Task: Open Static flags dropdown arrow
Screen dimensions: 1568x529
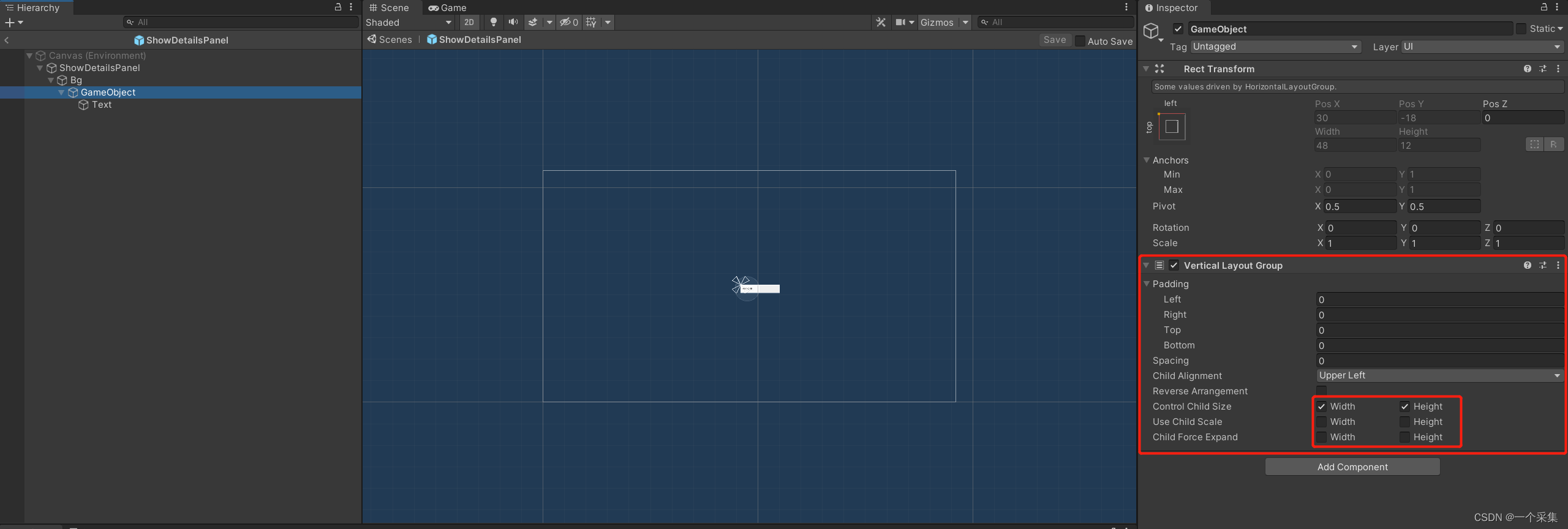Action: pos(1560,29)
